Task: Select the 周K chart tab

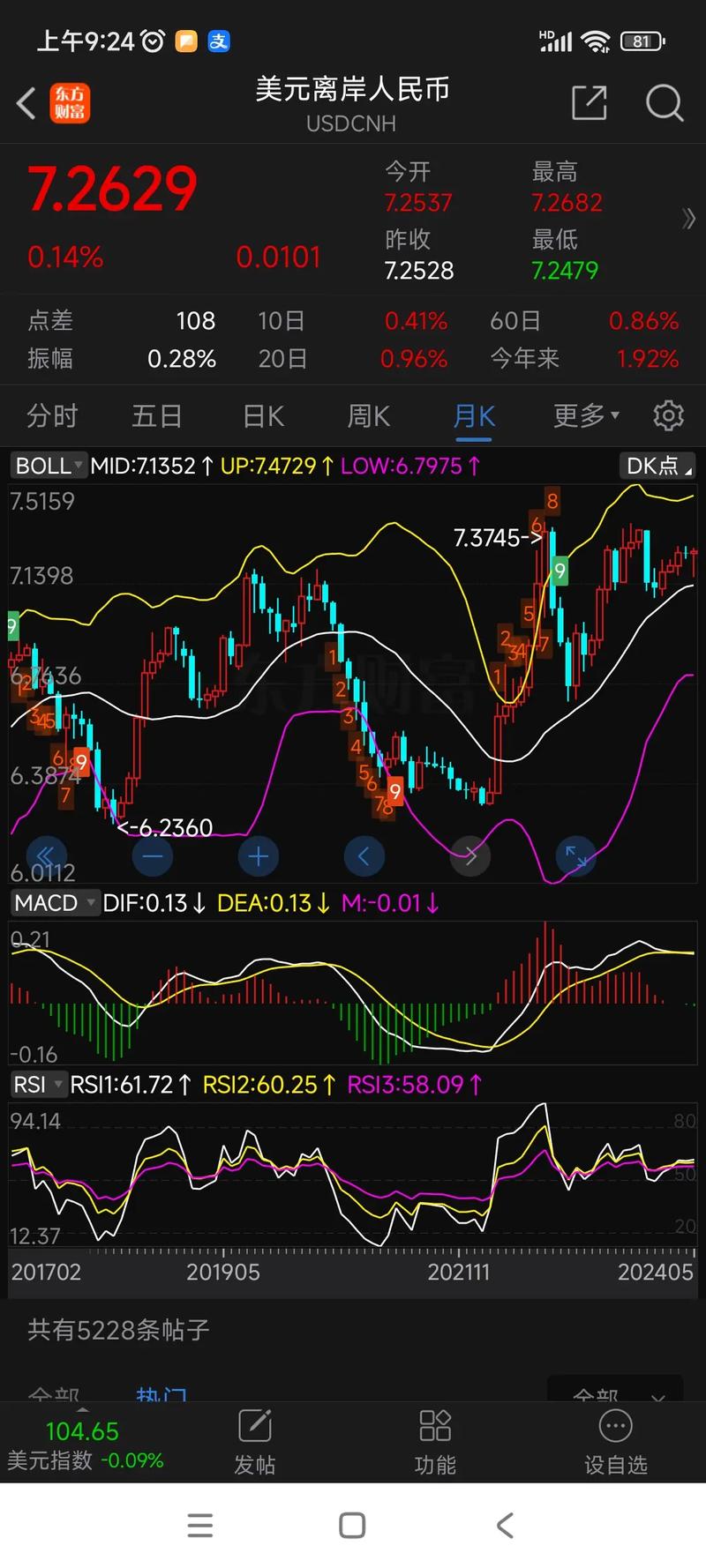Action: tap(368, 415)
